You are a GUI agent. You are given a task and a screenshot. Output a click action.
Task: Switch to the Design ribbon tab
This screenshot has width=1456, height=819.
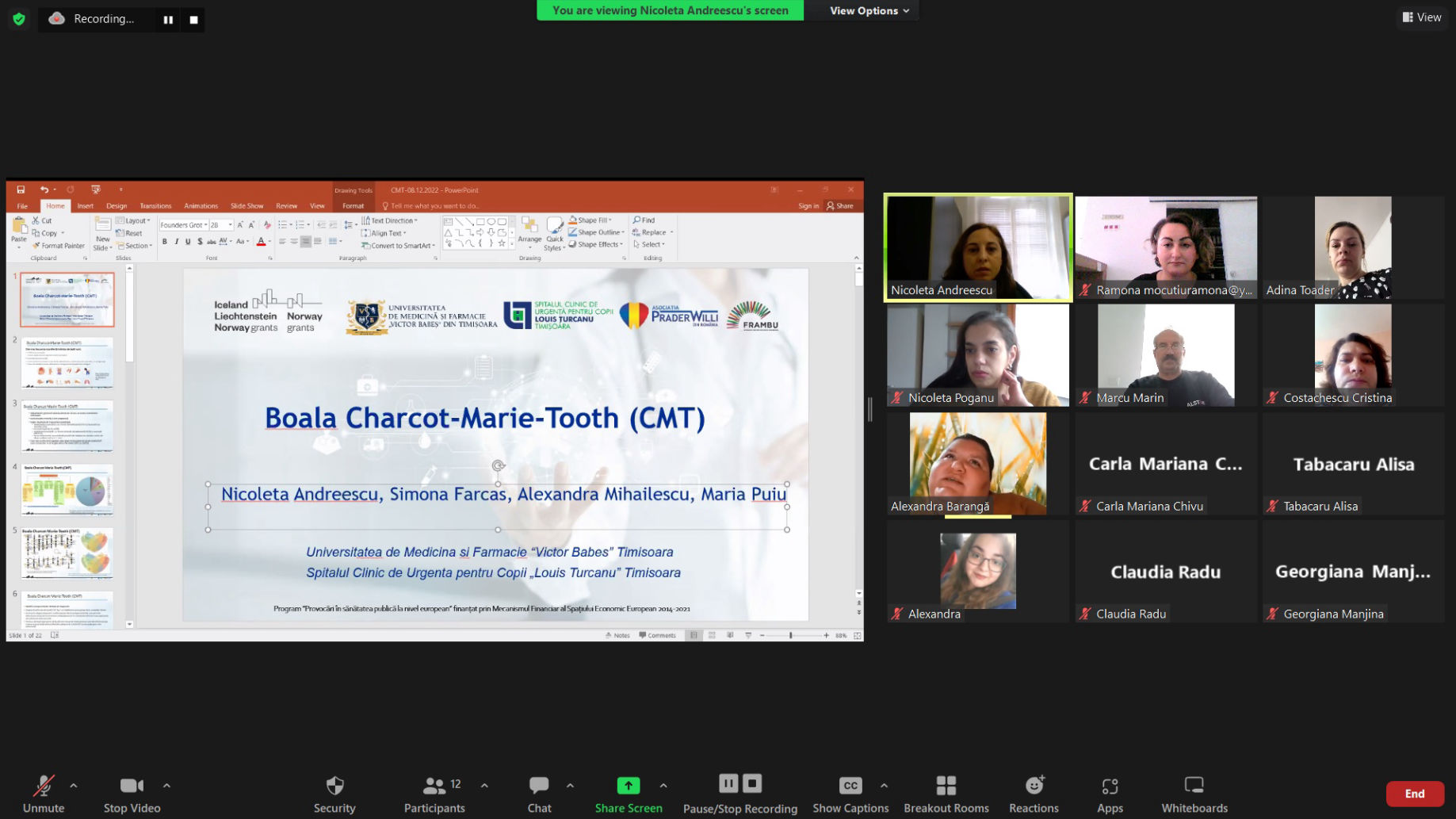(117, 205)
